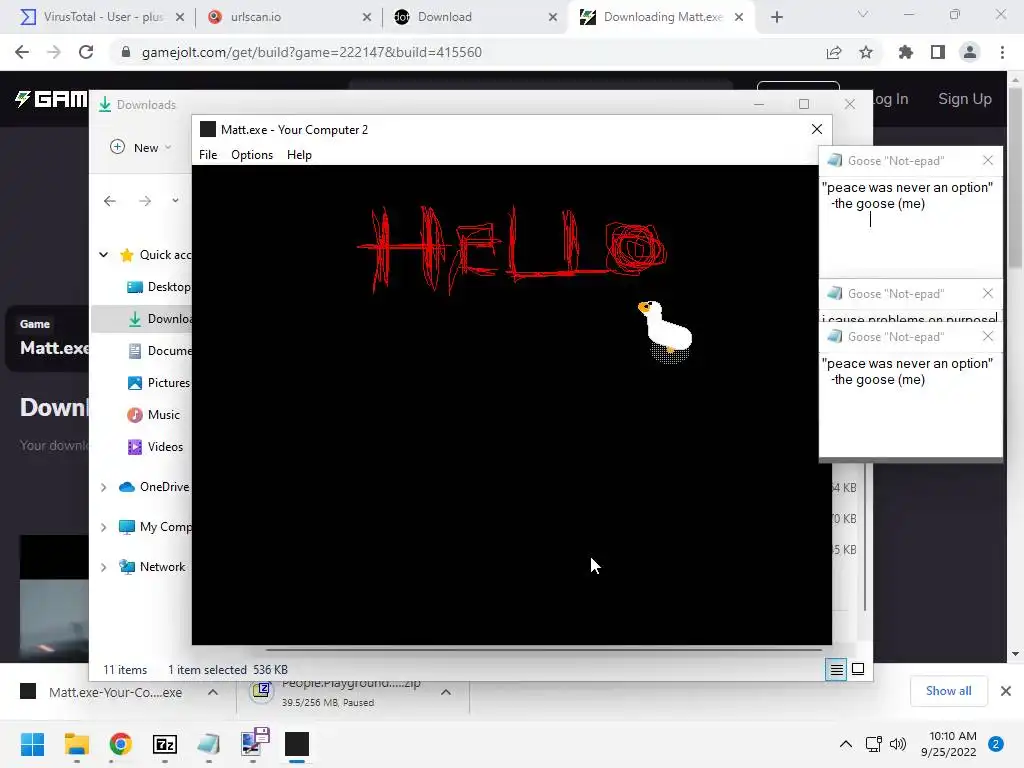The width and height of the screenshot is (1024, 768).
Task: Click the Game Jolt logo
Action: pos(51,99)
